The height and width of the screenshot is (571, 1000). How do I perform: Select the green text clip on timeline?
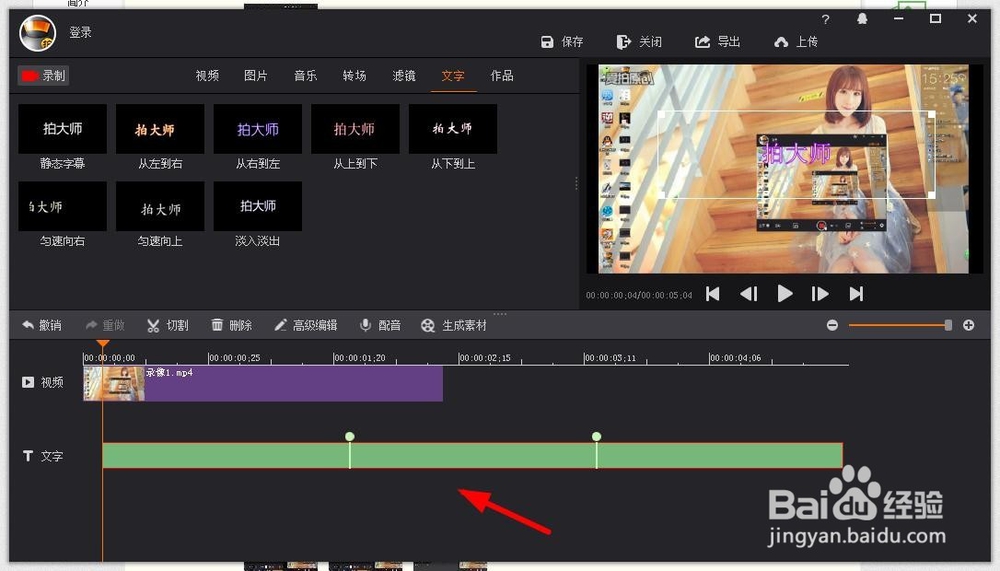pos(473,456)
